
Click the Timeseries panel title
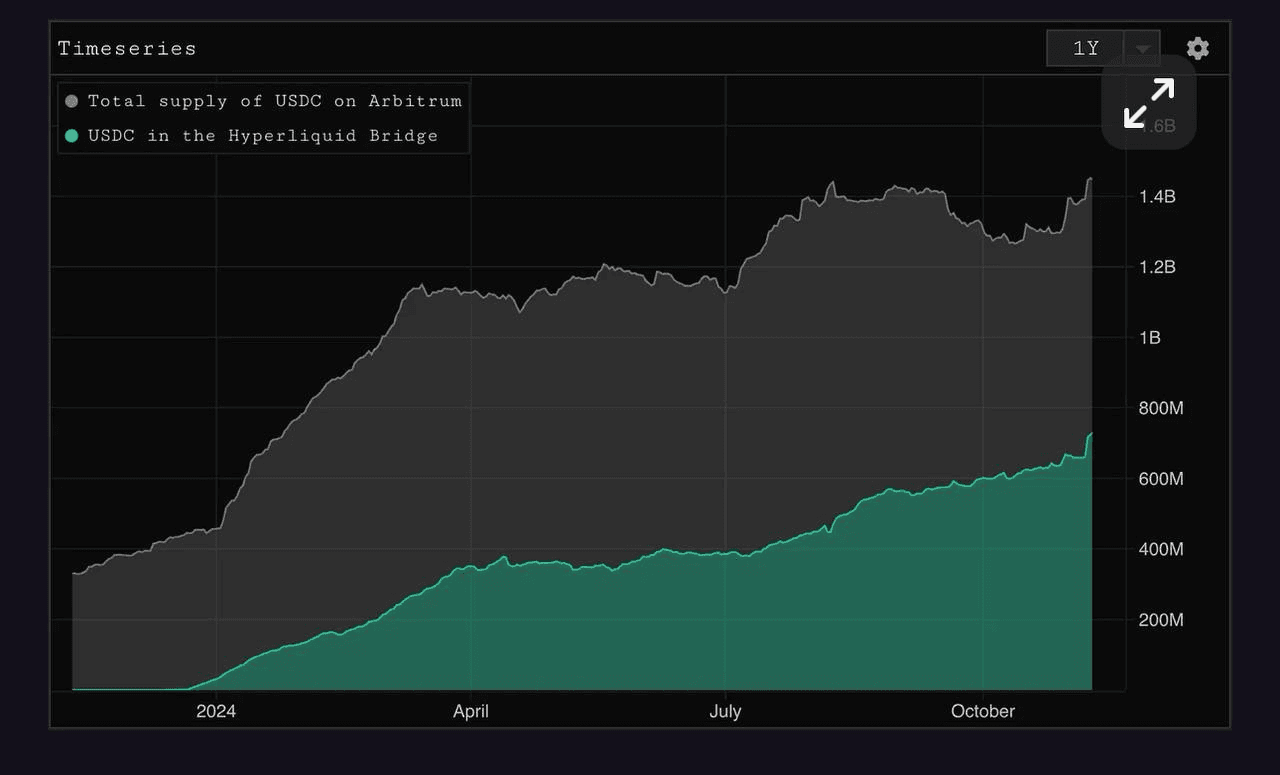click(x=127, y=48)
